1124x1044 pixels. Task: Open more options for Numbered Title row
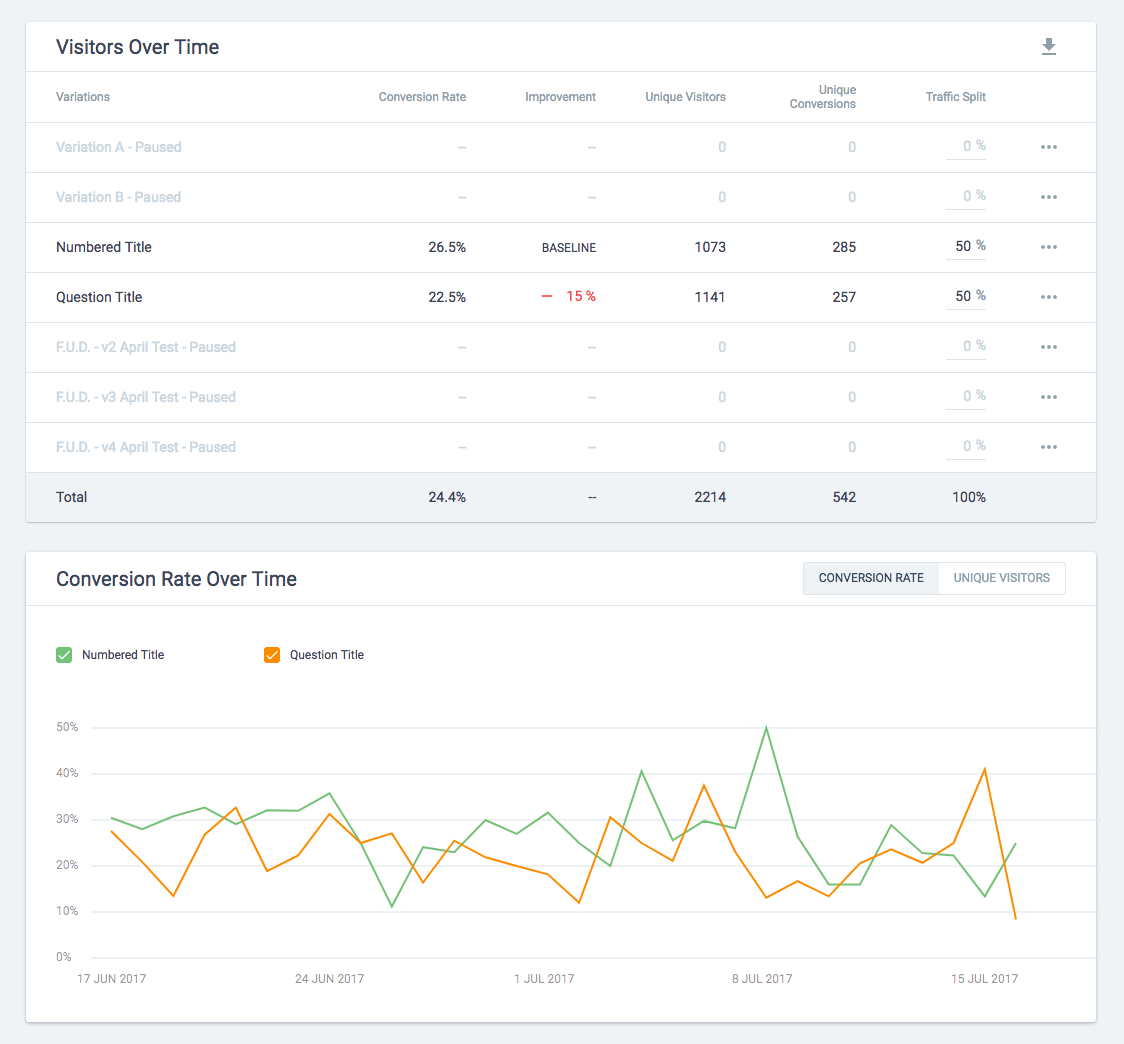pyautogui.click(x=1048, y=247)
